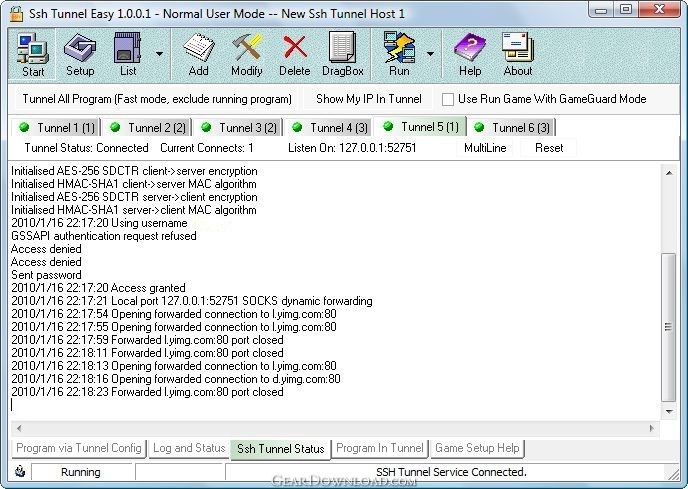Click Show My IP In Tunnel

point(369,99)
